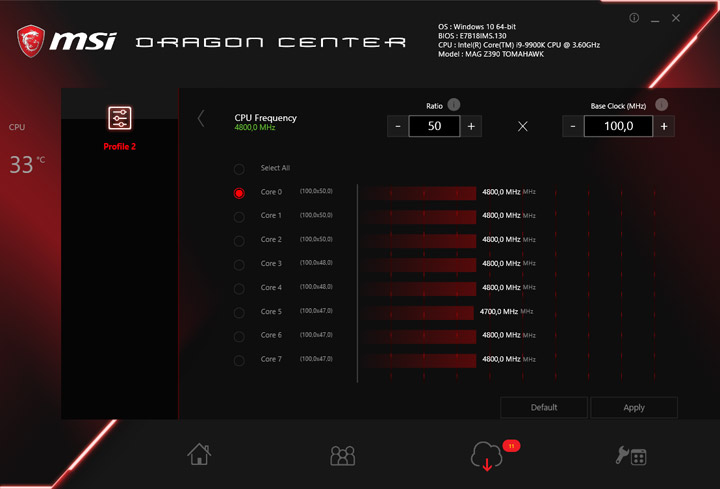Increase Base Clock with plus button
The width and height of the screenshot is (720, 489).
click(x=664, y=126)
